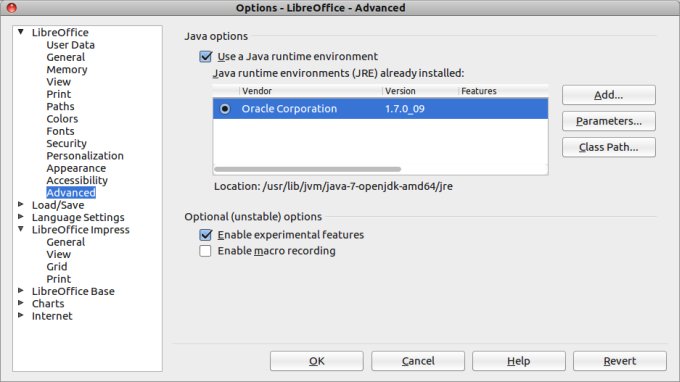Open the Class Path... dialog
The height and width of the screenshot is (382, 680).
point(608,147)
